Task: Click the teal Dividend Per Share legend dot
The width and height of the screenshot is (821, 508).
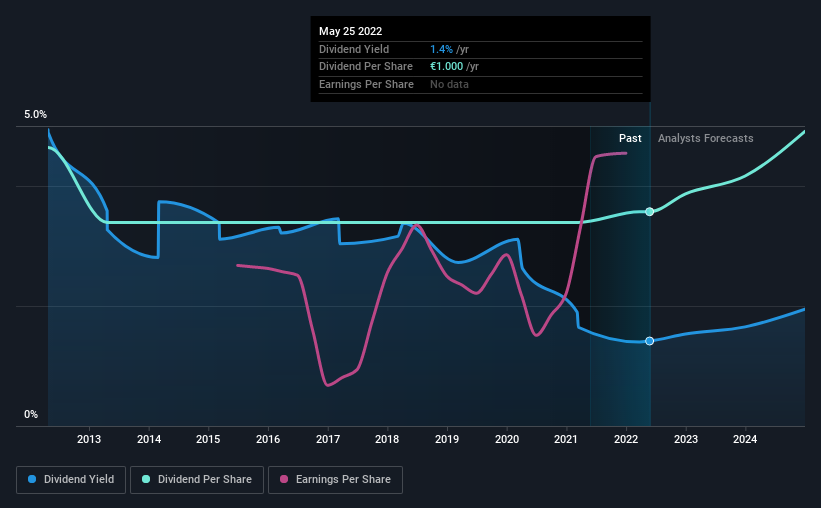Action: 146,479
